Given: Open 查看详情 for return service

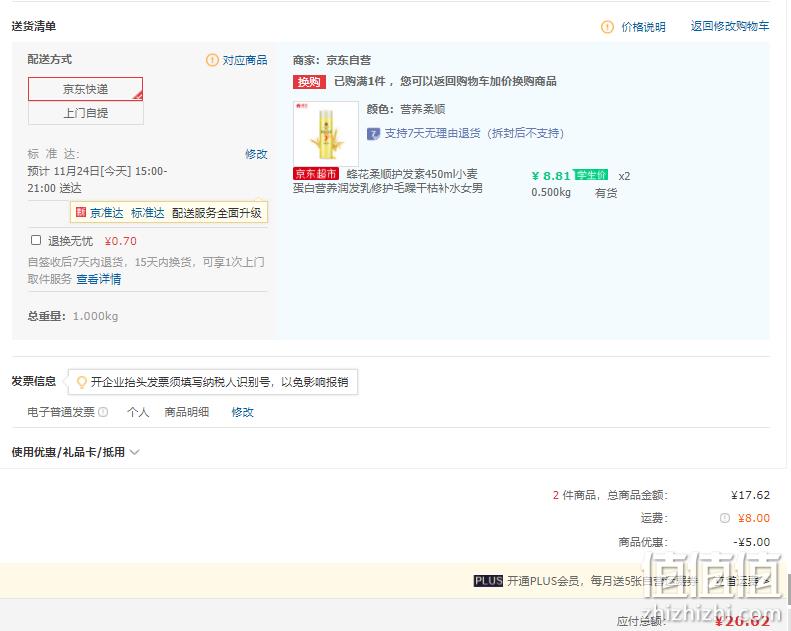Looking at the screenshot, I should coord(98,279).
